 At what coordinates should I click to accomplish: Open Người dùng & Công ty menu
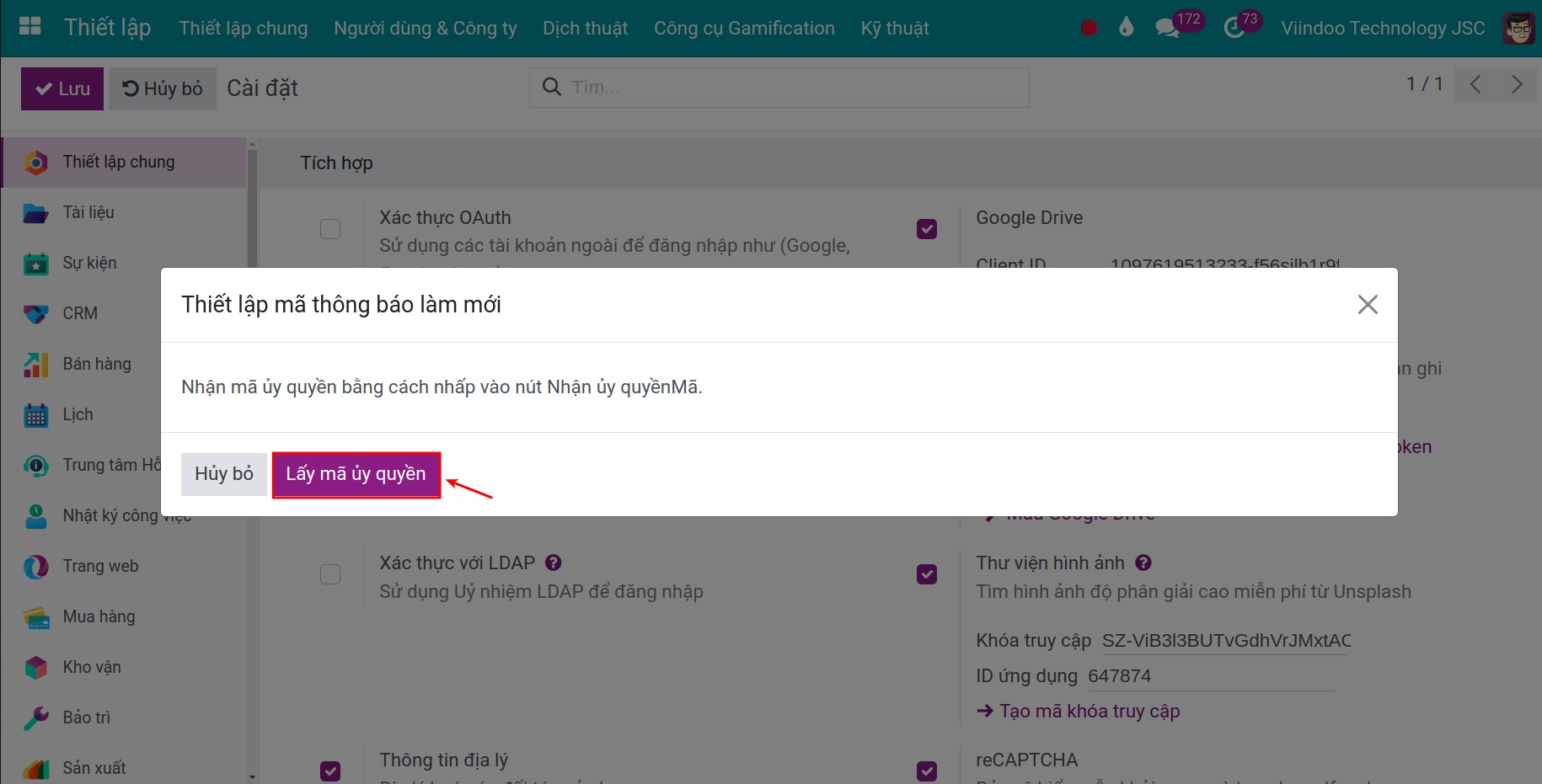[x=426, y=28]
